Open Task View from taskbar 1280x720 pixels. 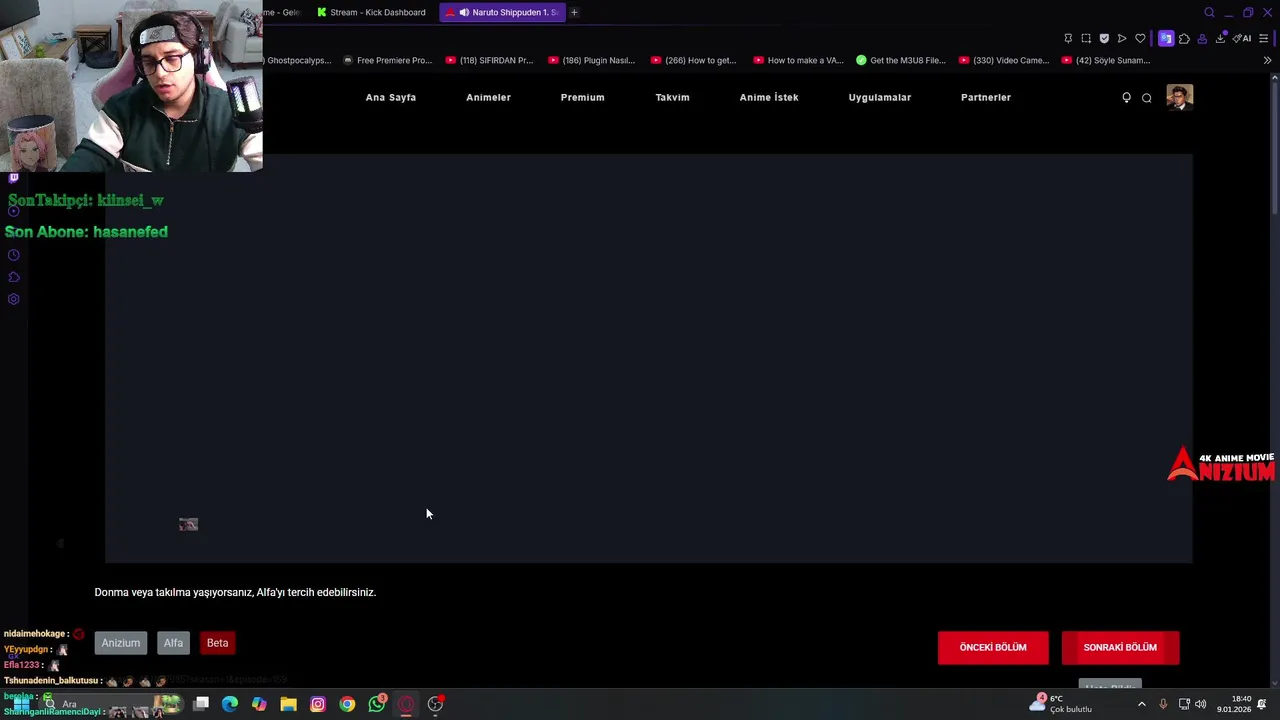[201, 704]
